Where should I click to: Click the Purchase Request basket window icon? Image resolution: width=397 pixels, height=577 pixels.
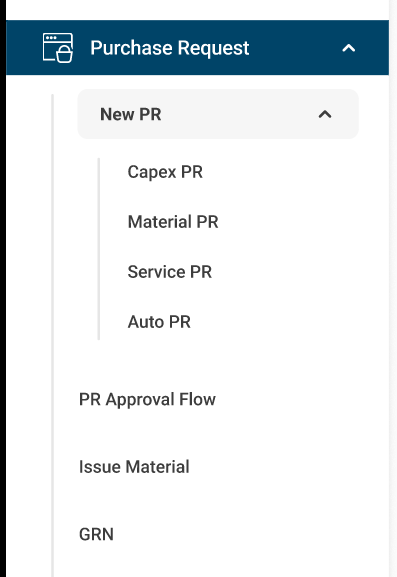pos(58,48)
